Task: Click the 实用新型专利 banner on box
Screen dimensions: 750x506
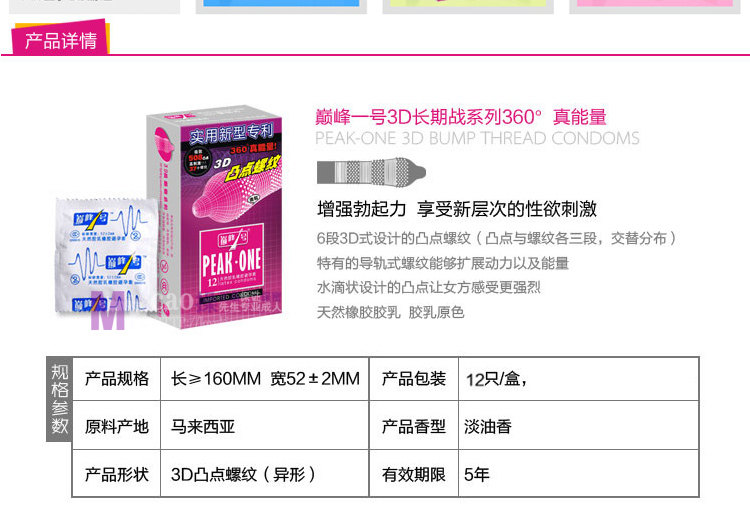Action: tap(231, 133)
